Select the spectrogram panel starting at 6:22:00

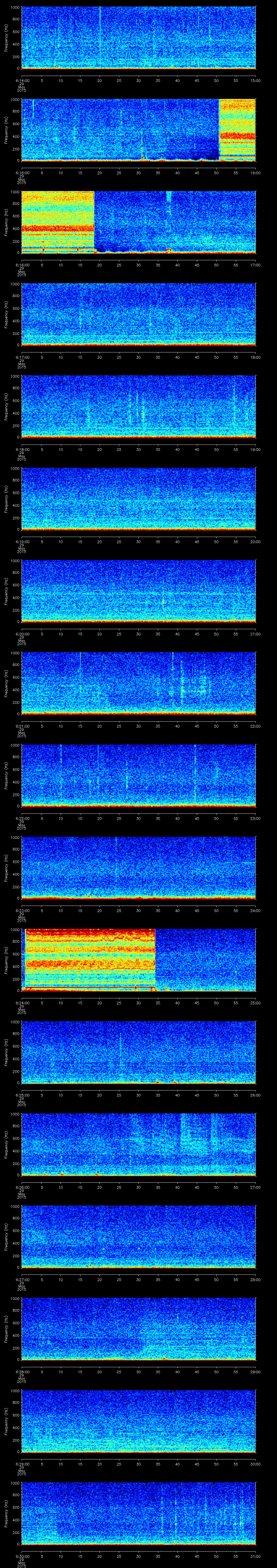[x=139, y=775]
